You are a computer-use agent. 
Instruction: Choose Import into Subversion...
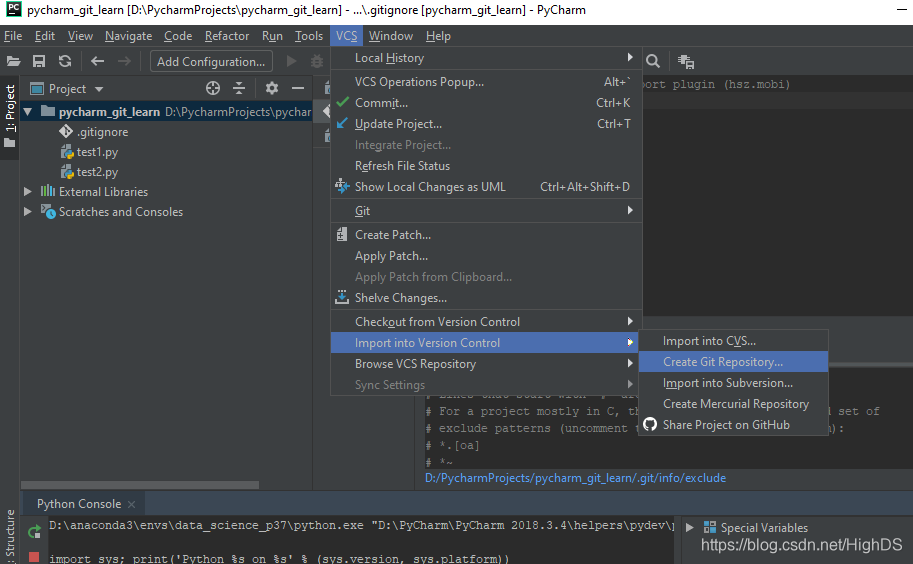pyautogui.click(x=733, y=383)
